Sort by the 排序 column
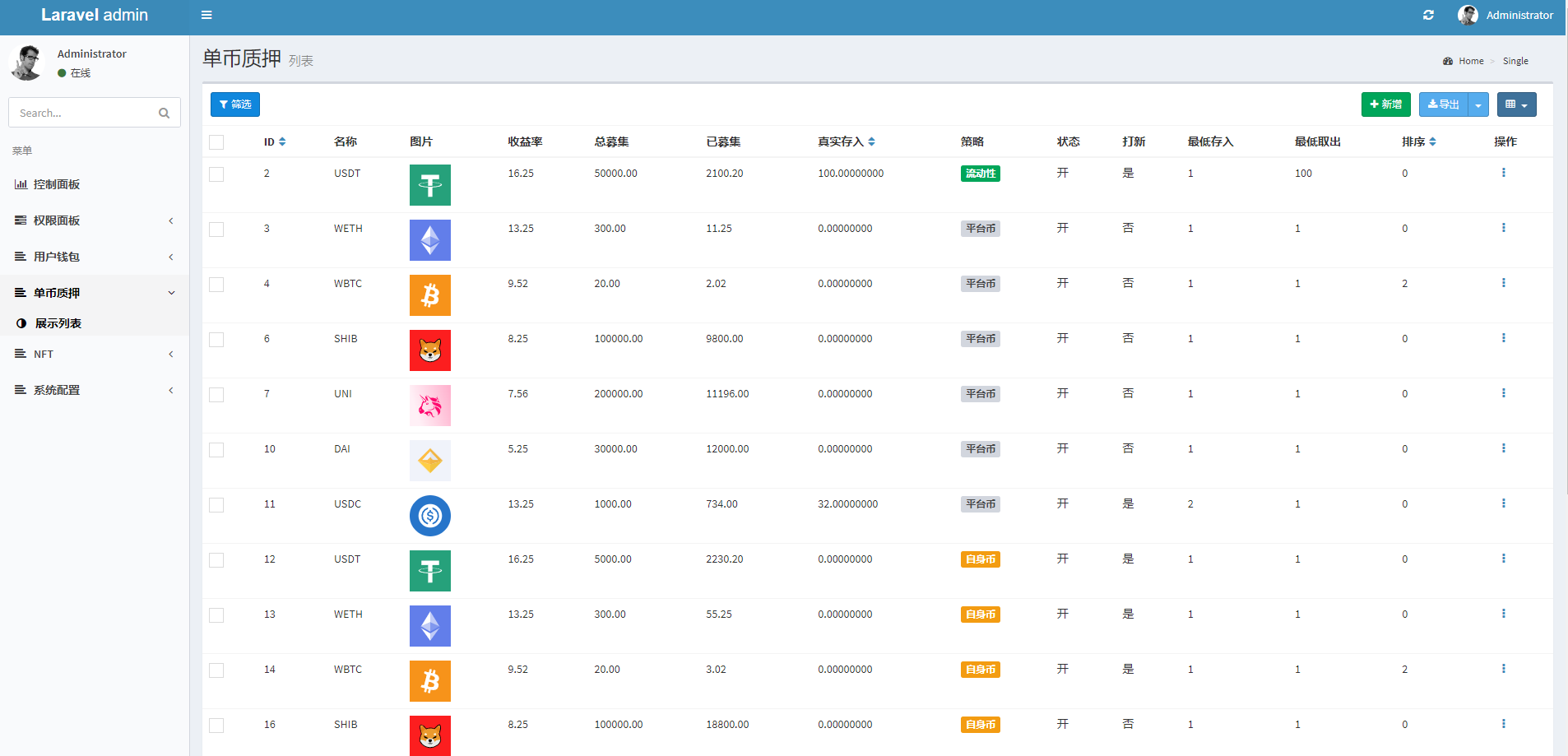The width and height of the screenshot is (1568, 756). coord(1432,142)
